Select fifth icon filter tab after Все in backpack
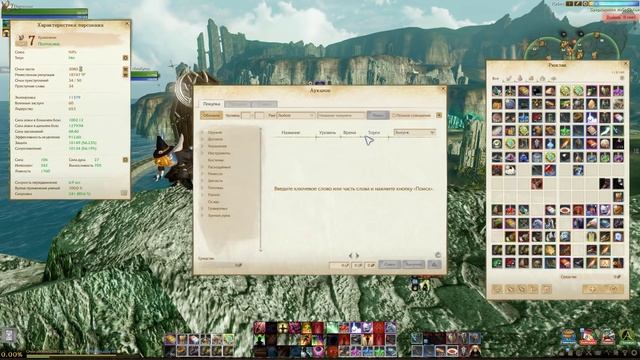 (x=553, y=78)
